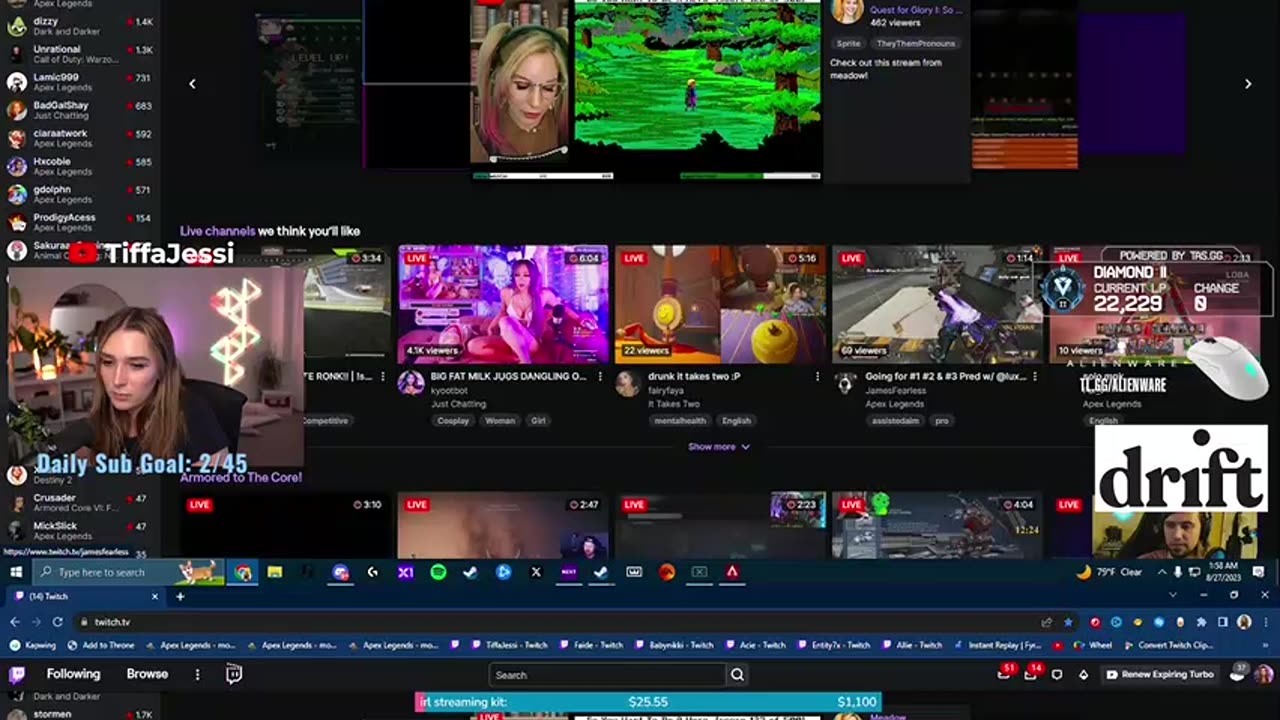Open the Add to Throne bookmark
The width and height of the screenshot is (1280, 720).
pos(101,645)
